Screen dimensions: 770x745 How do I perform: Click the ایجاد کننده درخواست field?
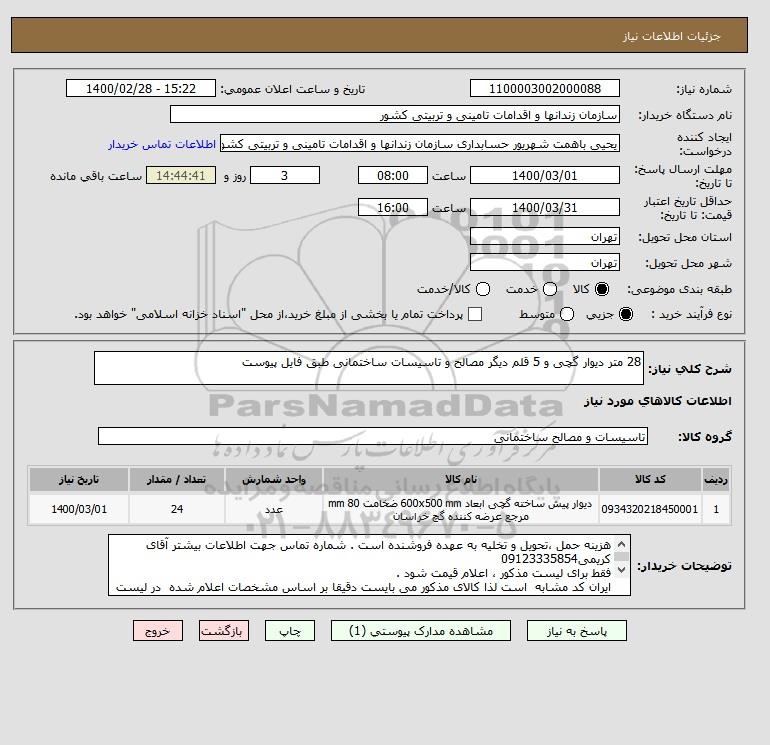click(x=420, y=143)
